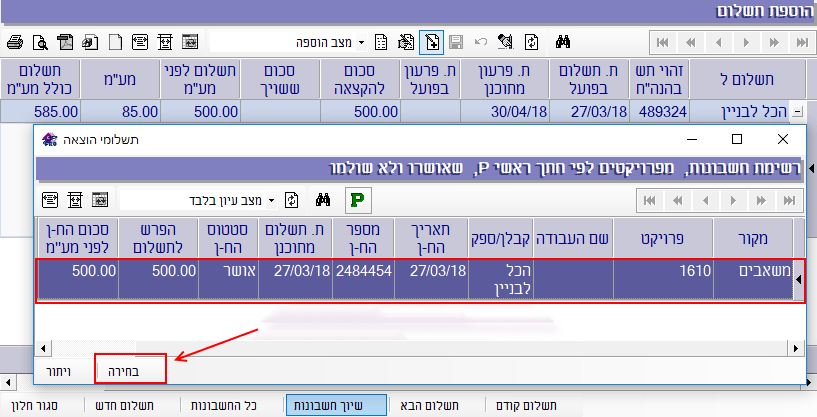Click the dialog horizontal scrollbar

coord(418,345)
